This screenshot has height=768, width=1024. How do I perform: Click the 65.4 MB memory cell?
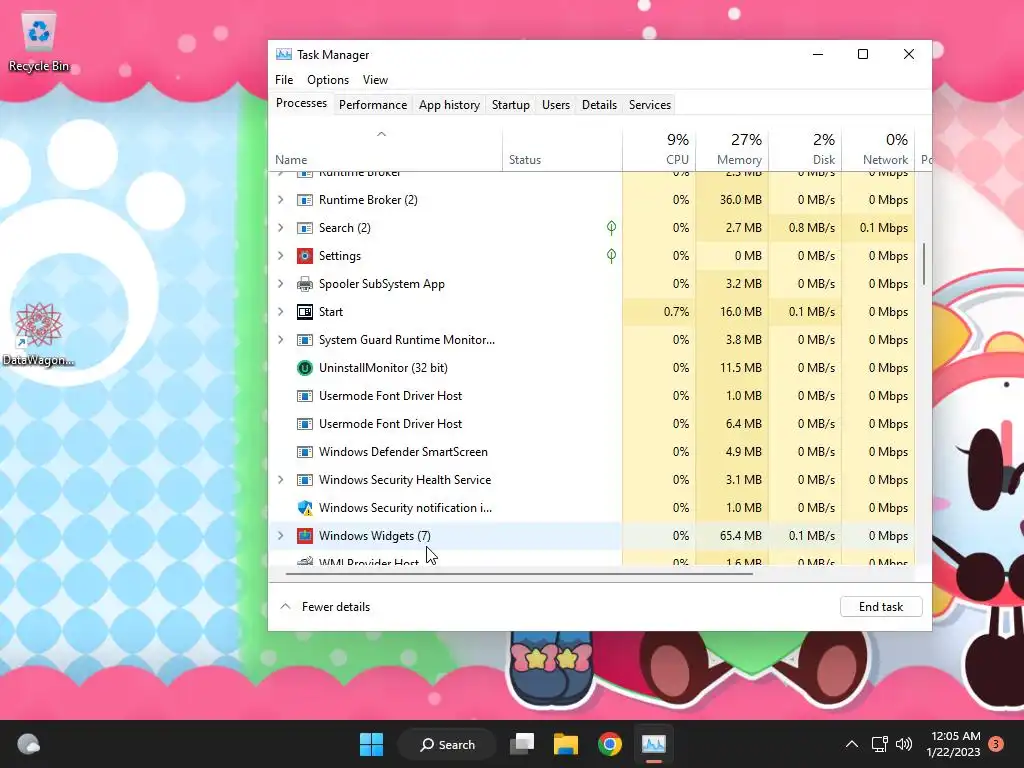(732, 536)
